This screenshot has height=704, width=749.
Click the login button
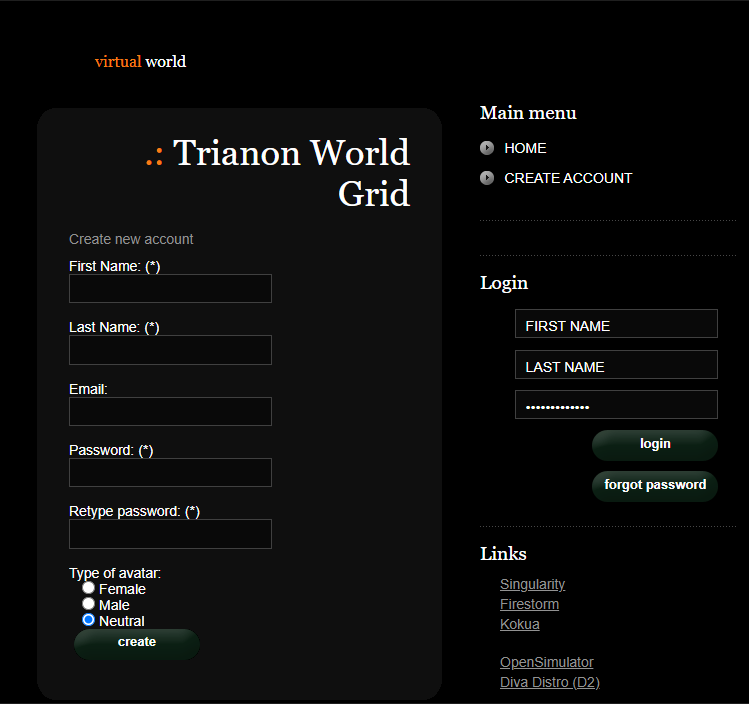654,445
